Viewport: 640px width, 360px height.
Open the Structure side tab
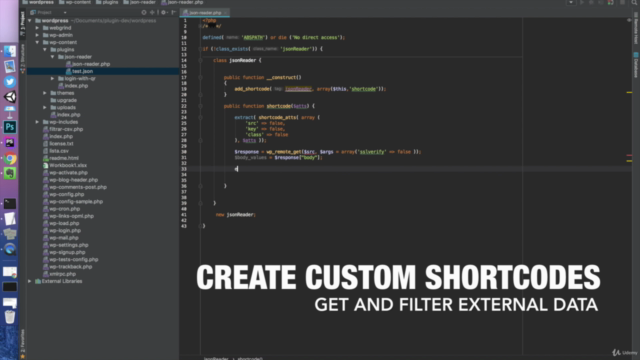[x=22, y=58]
